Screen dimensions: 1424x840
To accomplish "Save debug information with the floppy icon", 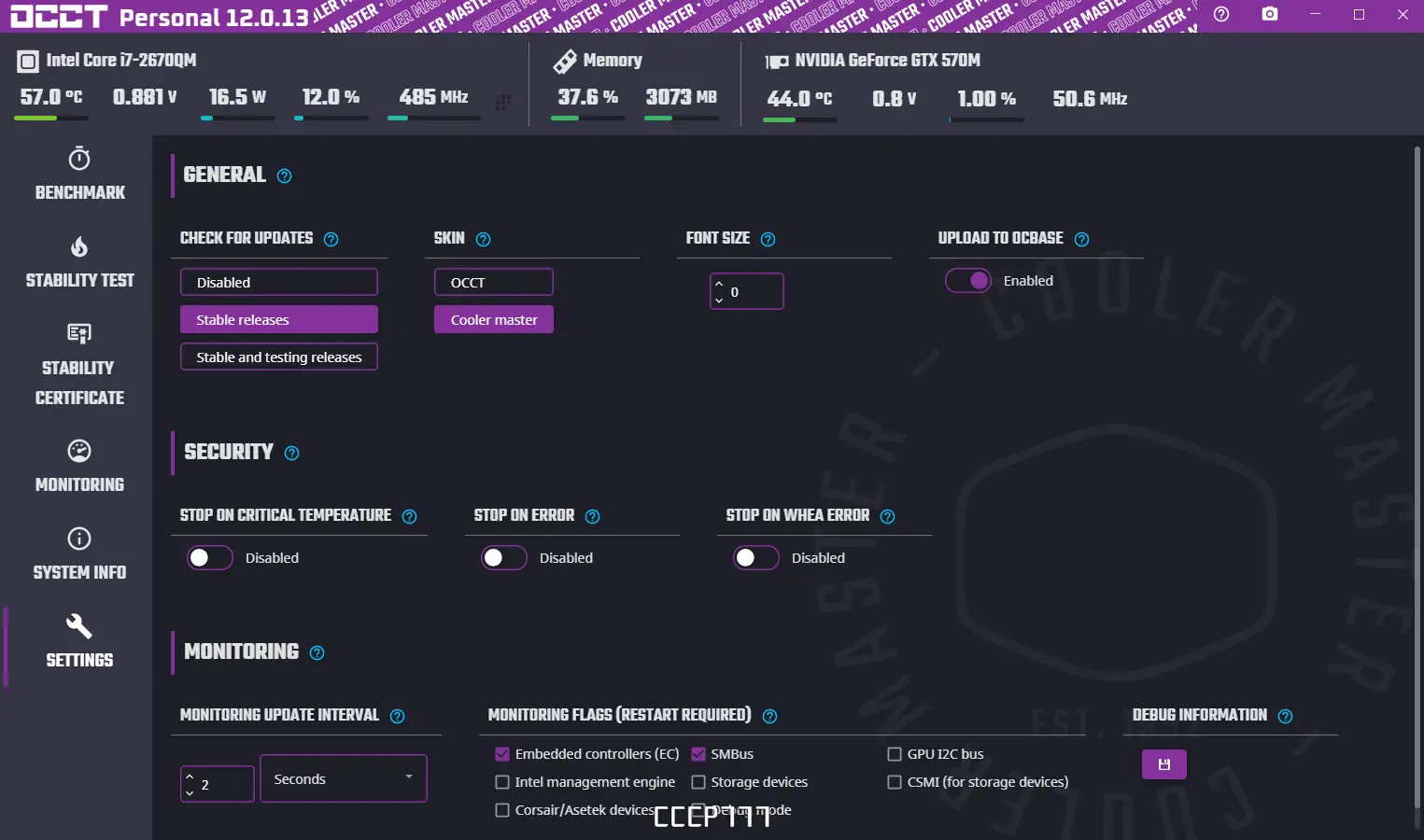I will (x=1164, y=764).
